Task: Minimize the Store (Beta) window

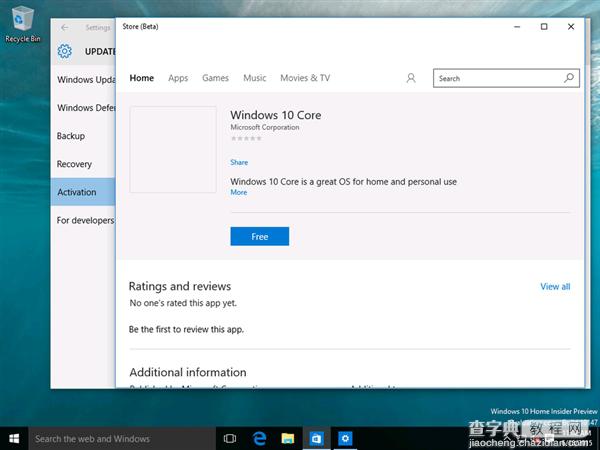Action: pos(517,27)
